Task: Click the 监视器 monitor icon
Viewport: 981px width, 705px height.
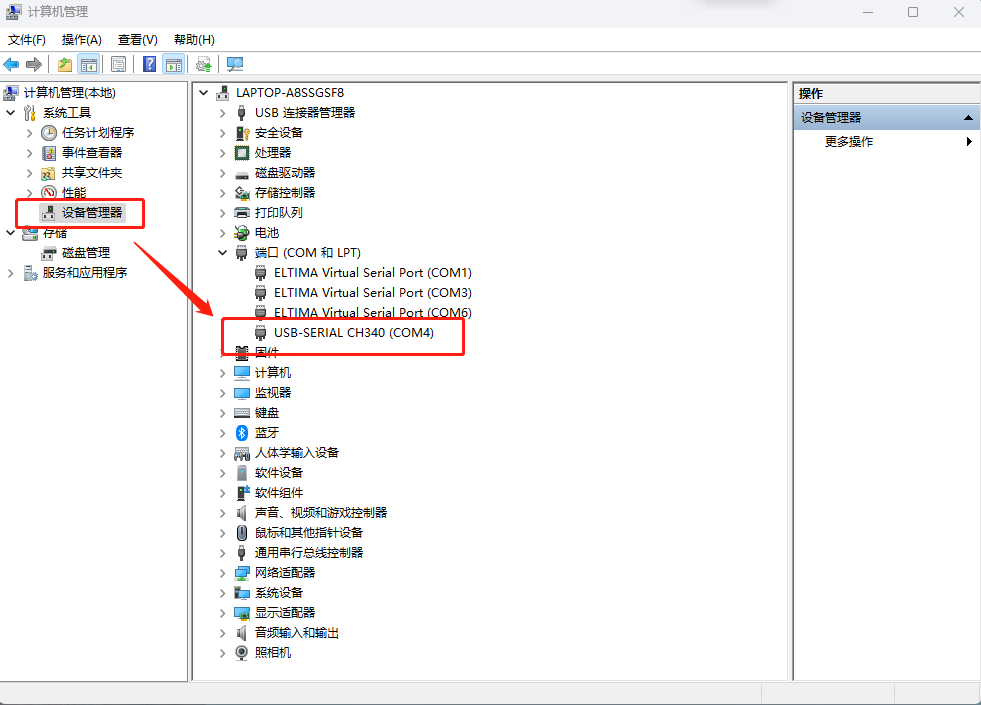Action: (x=241, y=393)
